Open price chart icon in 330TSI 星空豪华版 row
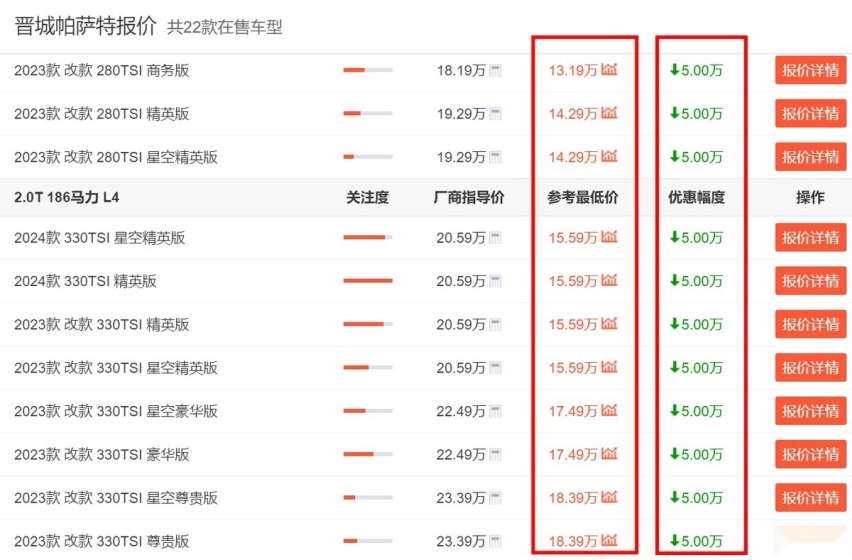 [x=609, y=411]
